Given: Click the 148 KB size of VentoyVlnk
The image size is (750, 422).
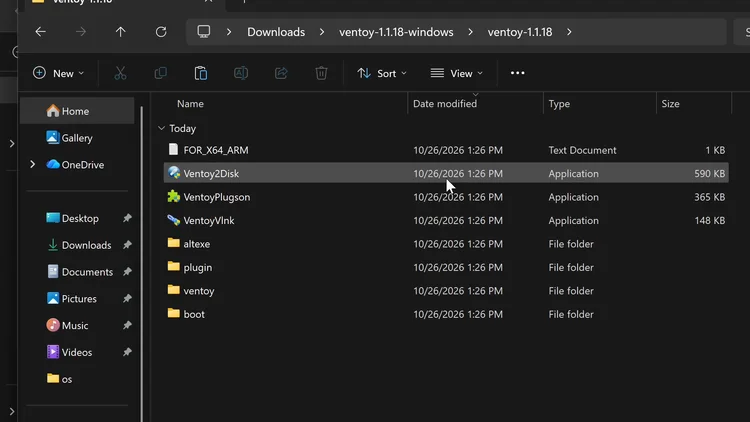Looking at the screenshot, I should click(709, 220).
